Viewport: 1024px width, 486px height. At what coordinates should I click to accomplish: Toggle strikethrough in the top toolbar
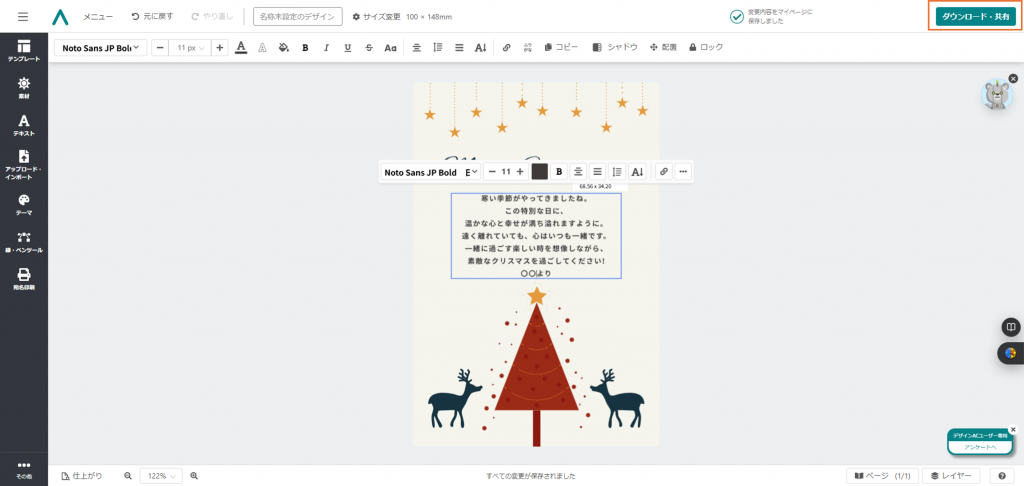click(x=369, y=47)
